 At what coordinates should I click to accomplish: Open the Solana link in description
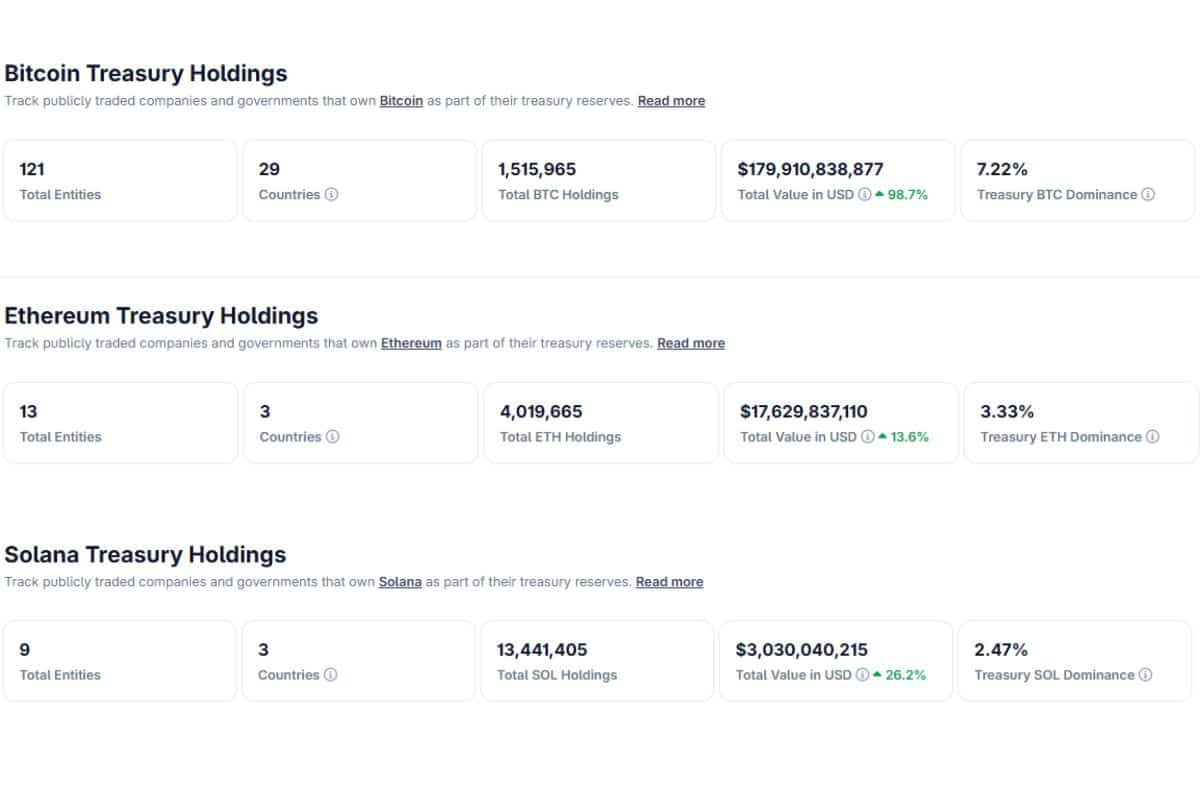coord(400,582)
